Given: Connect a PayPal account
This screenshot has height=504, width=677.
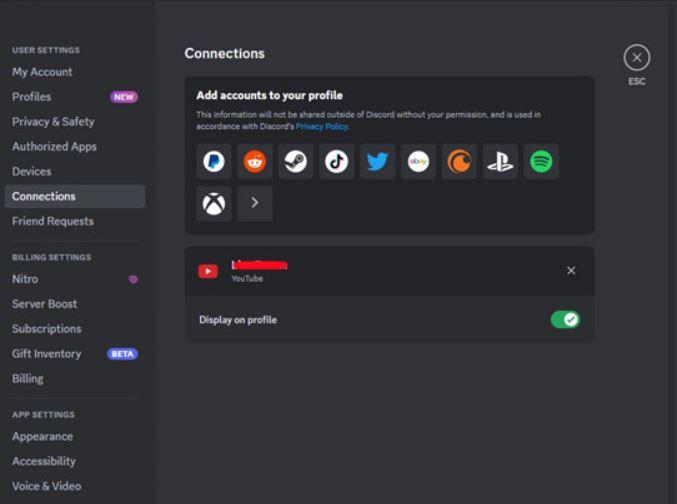Looking at the screenshot, I should click(x=214, y=162).
